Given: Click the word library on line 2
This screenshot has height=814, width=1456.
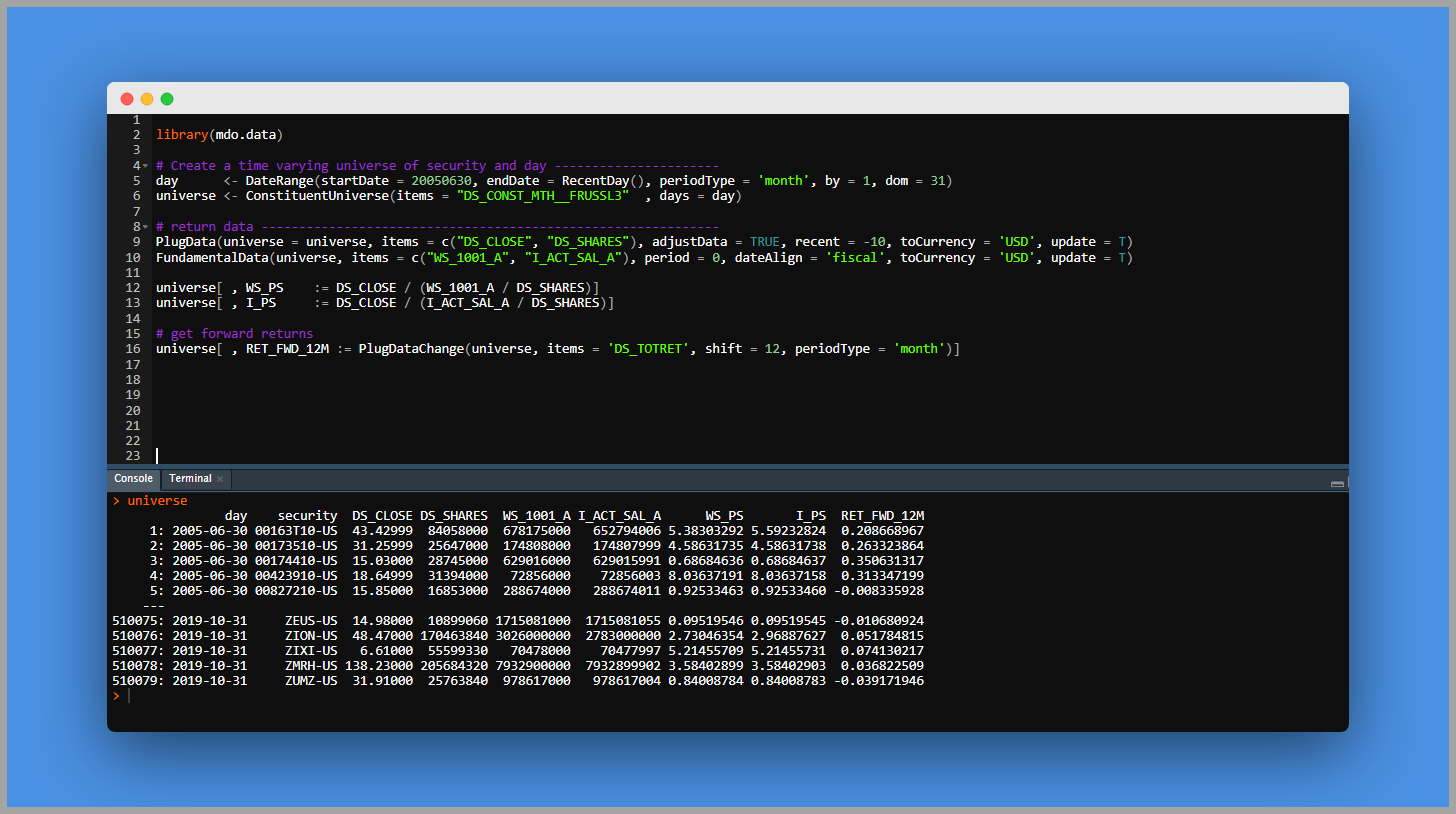Looking at the screenshot, I should tap(182, 135).
